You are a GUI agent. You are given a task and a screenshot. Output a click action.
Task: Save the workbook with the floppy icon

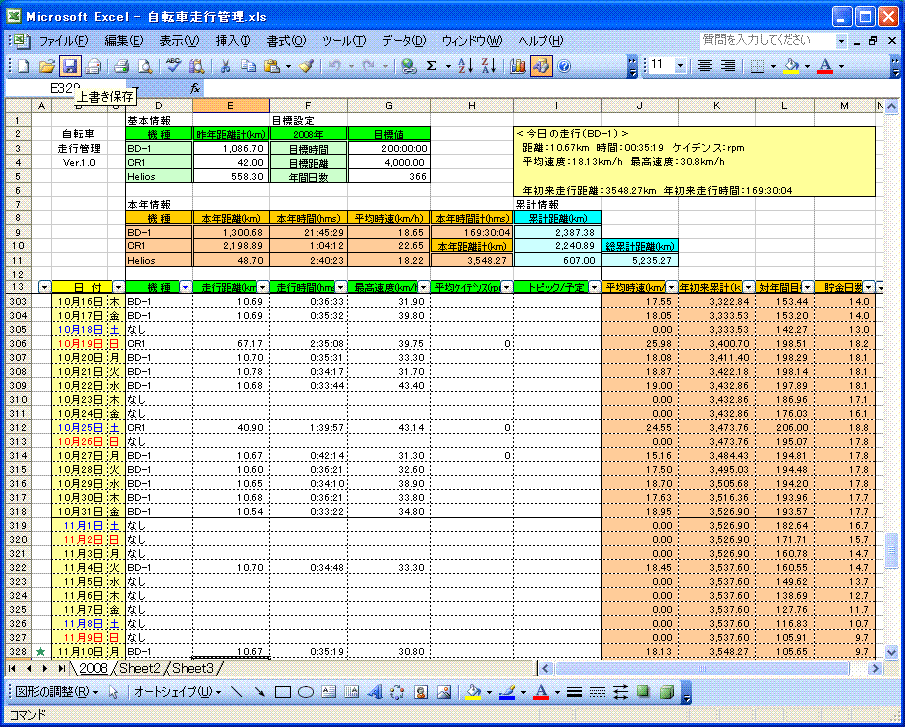70,66
